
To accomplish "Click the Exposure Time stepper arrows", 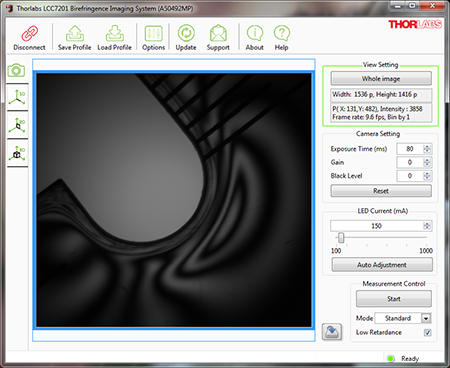I will (x=427, y=149).
